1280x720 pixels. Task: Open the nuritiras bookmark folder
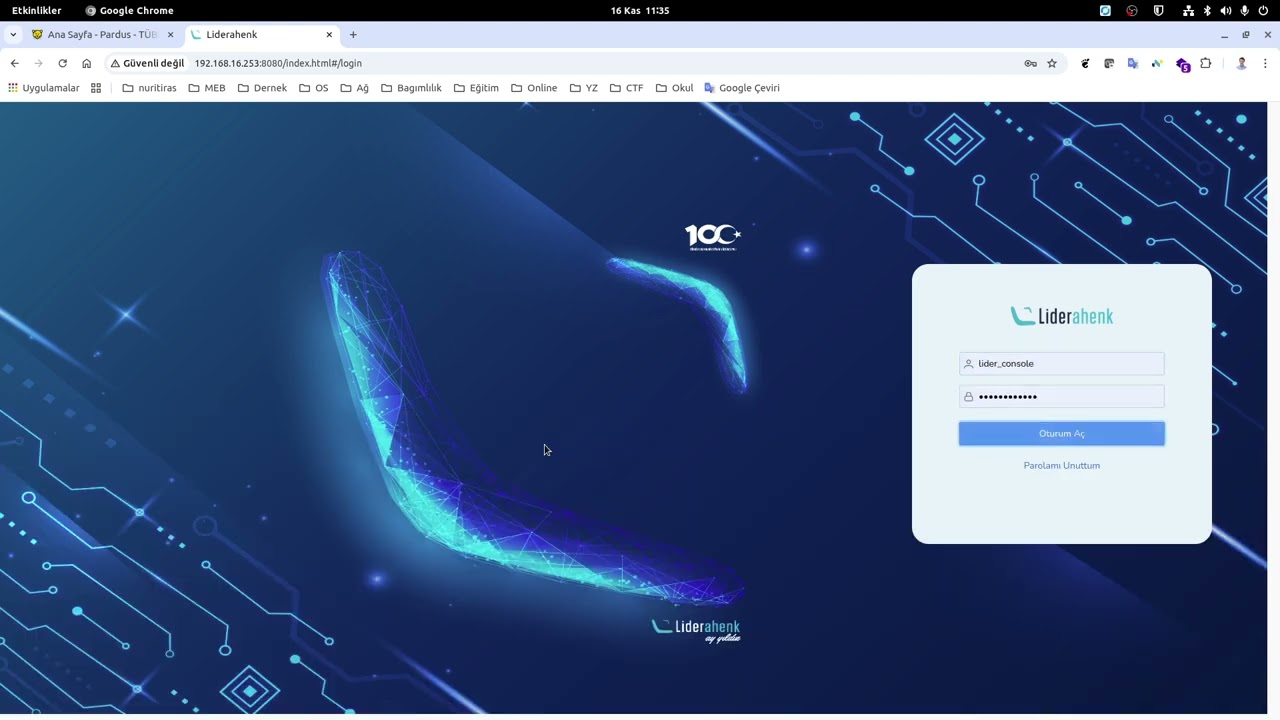coord(149,88)
